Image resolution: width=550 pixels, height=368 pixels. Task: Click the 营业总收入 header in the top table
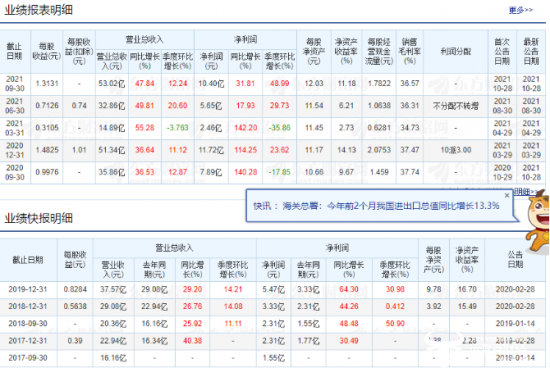[x=145, y=39]
